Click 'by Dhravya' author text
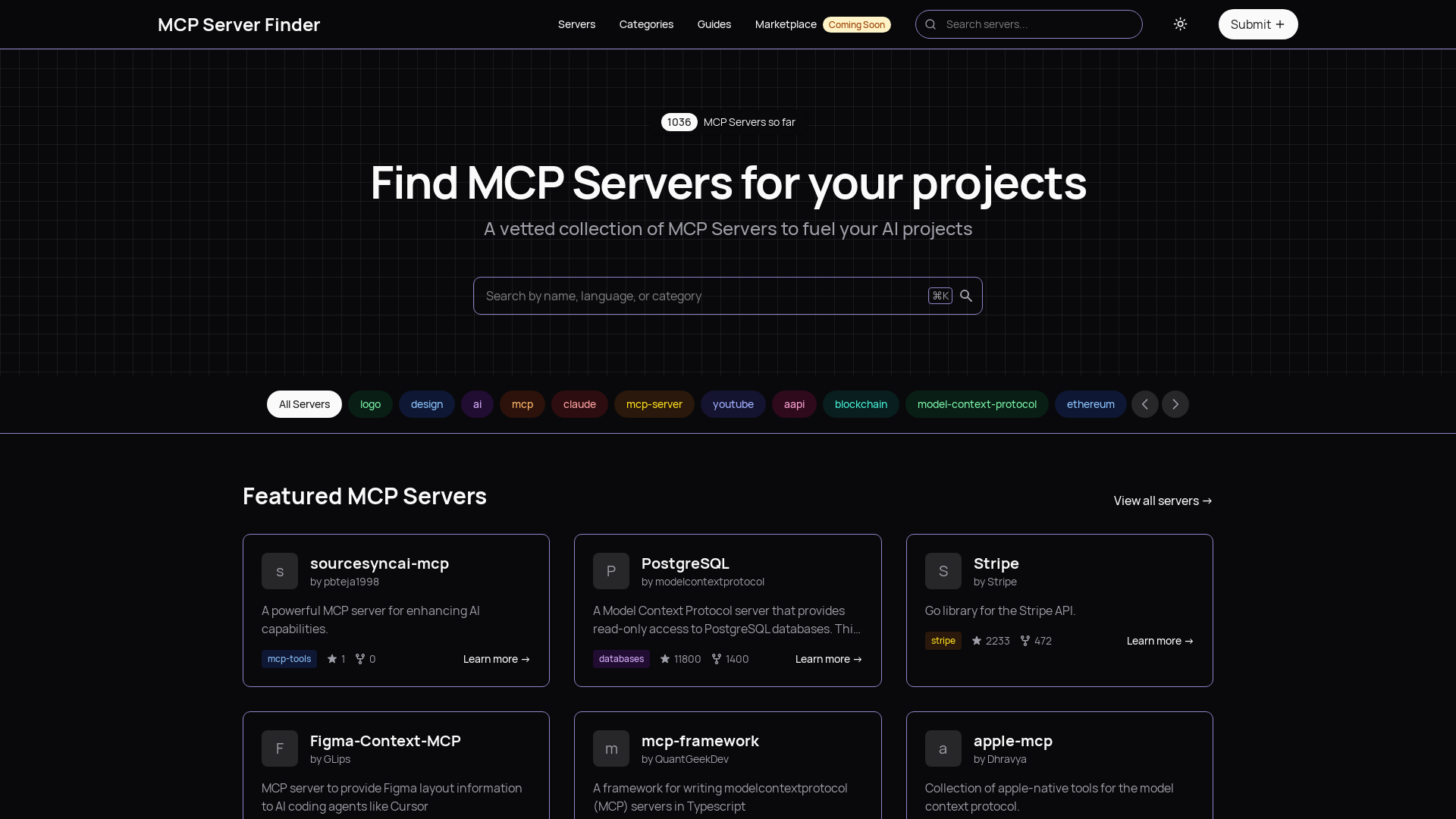This screenshot has width=1456, height=819. pos(999,759)
